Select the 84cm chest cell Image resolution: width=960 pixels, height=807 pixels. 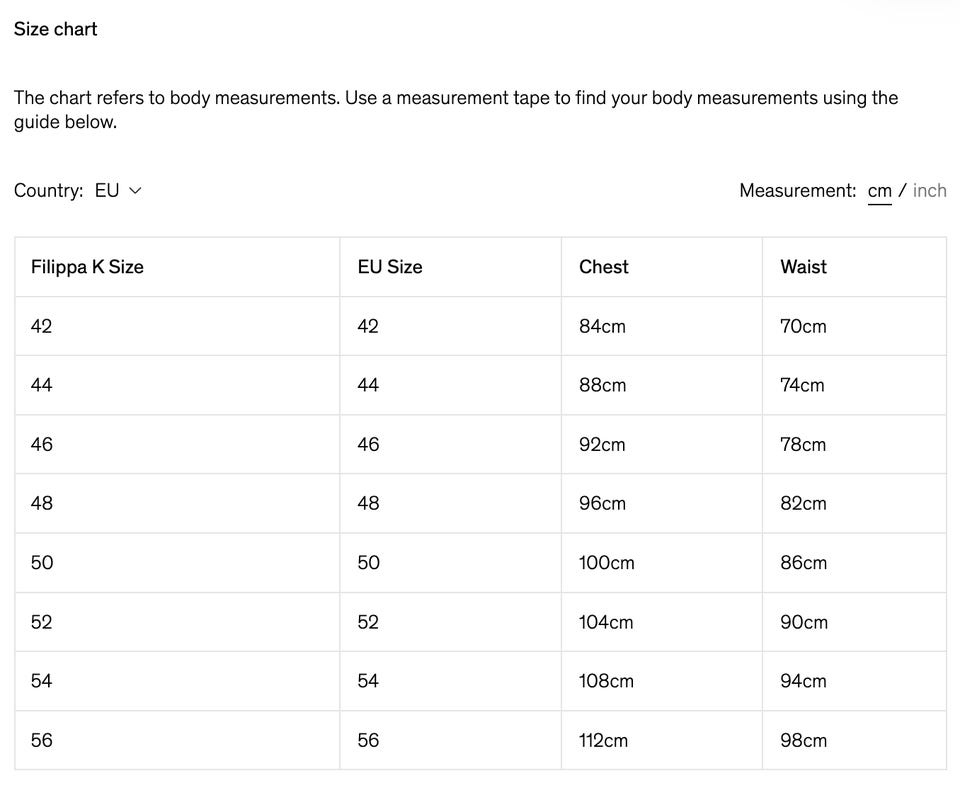[x=602, y=326]
